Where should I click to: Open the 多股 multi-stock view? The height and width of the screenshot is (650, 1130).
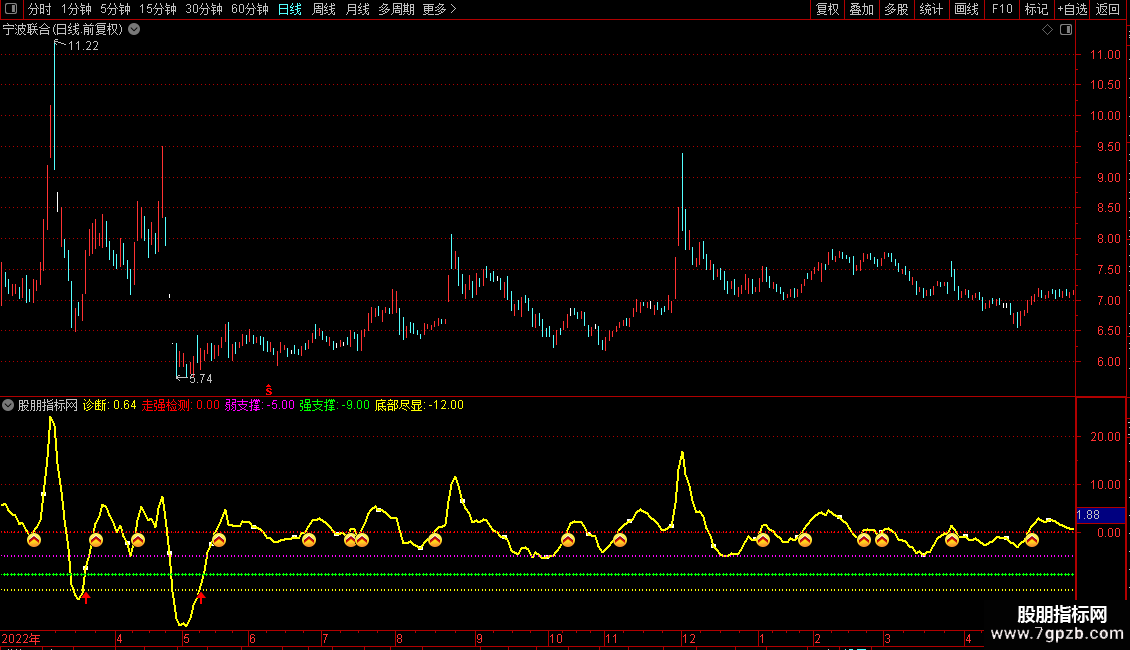[x=896, y=9]
